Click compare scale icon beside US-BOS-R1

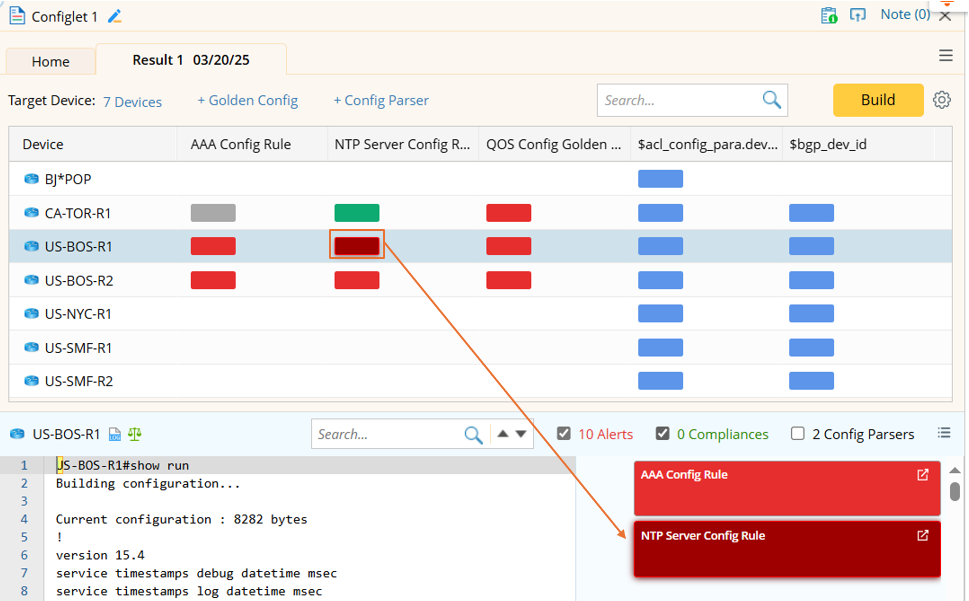tap(135, 434)
